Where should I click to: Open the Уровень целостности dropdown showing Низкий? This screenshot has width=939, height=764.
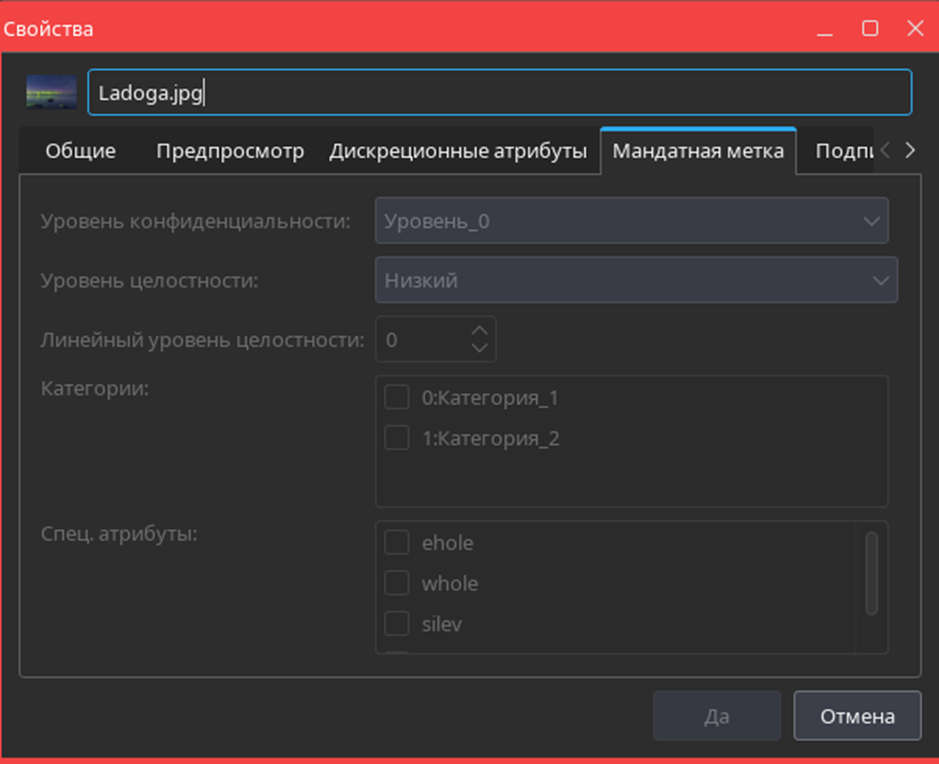636,280
